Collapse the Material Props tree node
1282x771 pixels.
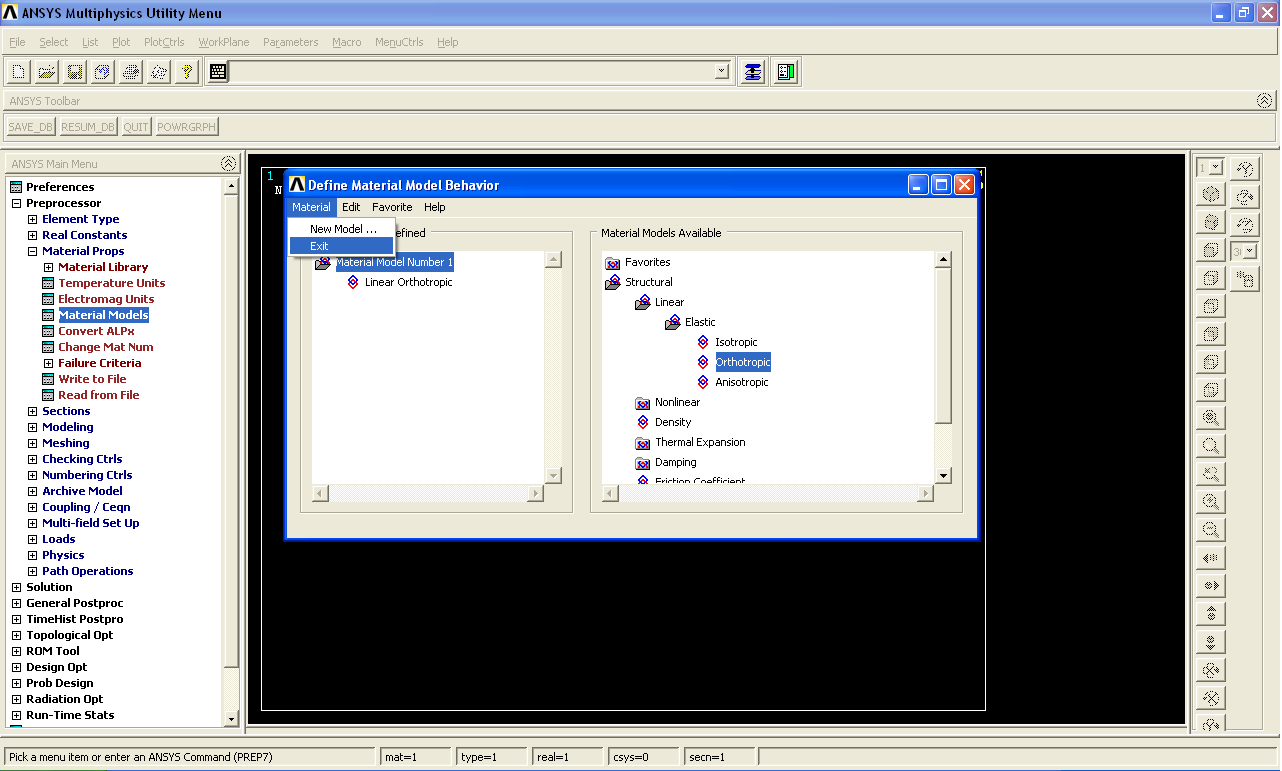coord(32,251)
